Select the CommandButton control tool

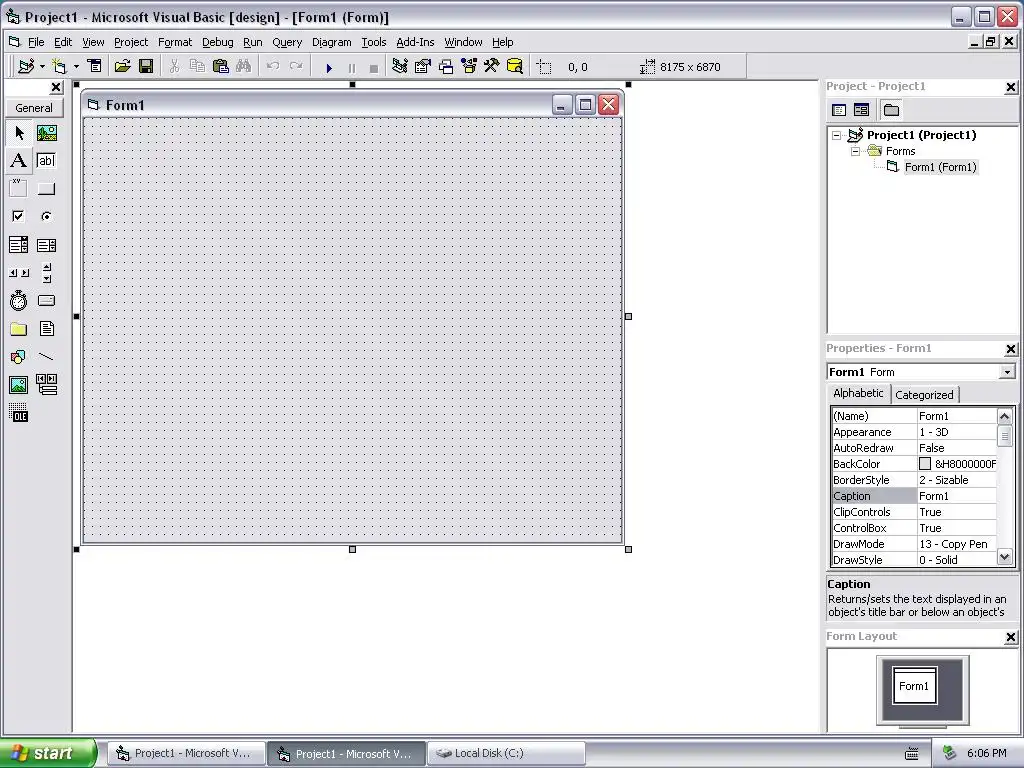tap(46, 189)
